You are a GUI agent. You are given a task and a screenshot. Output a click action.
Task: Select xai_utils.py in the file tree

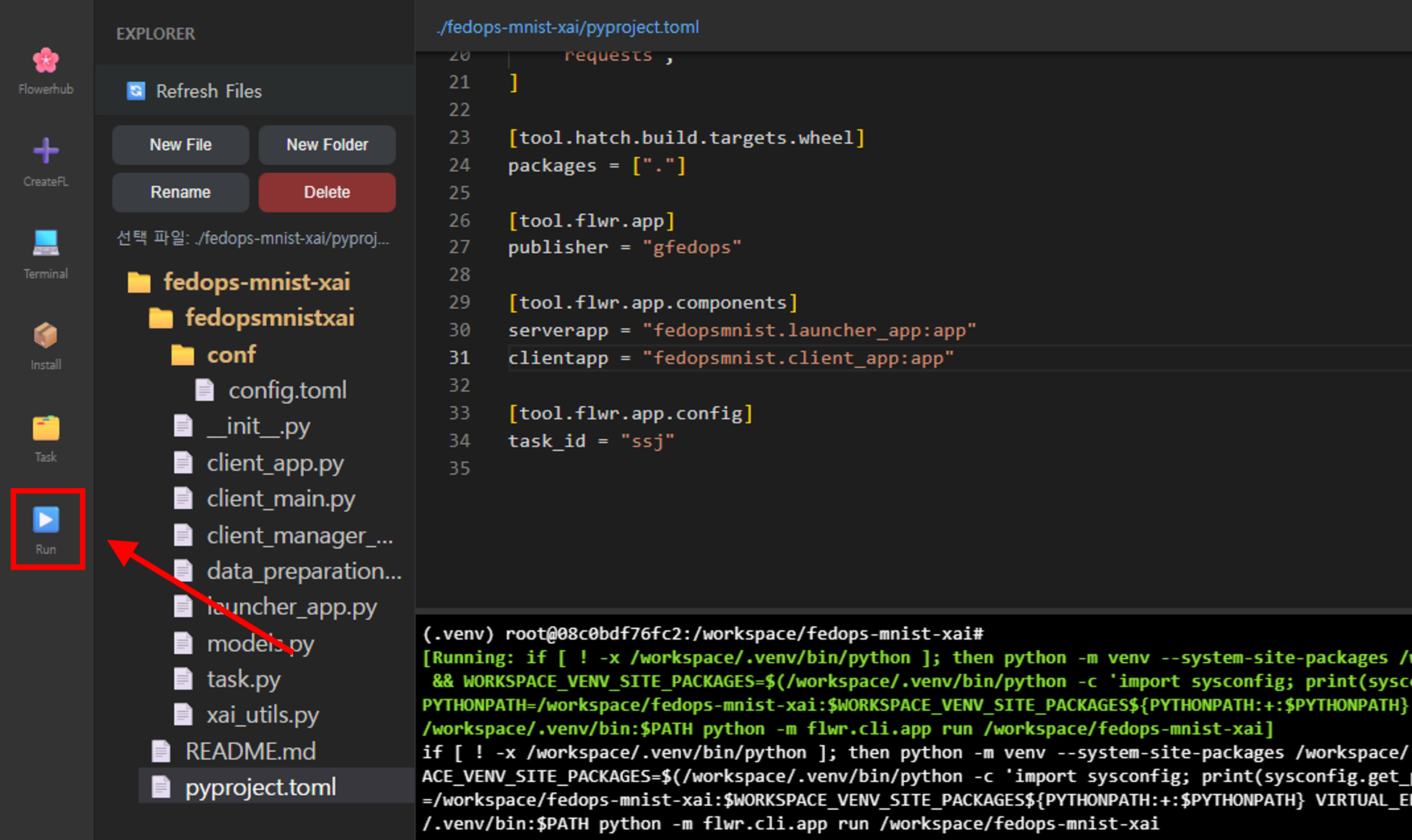(x=262, y=715)
